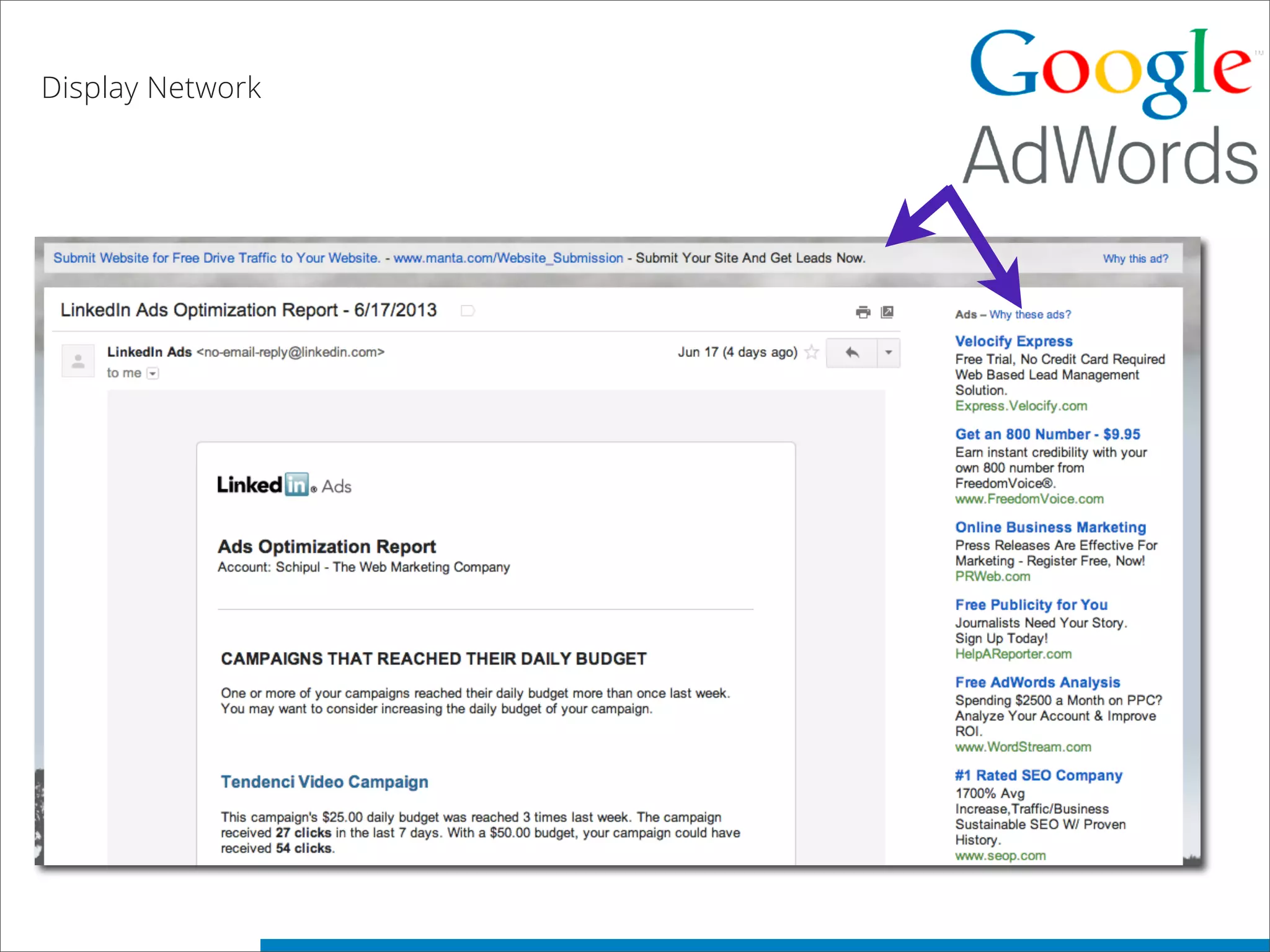The width and height of the screenshot is (1270, 952).
Task: Click the print email icon
Action: 863,312
